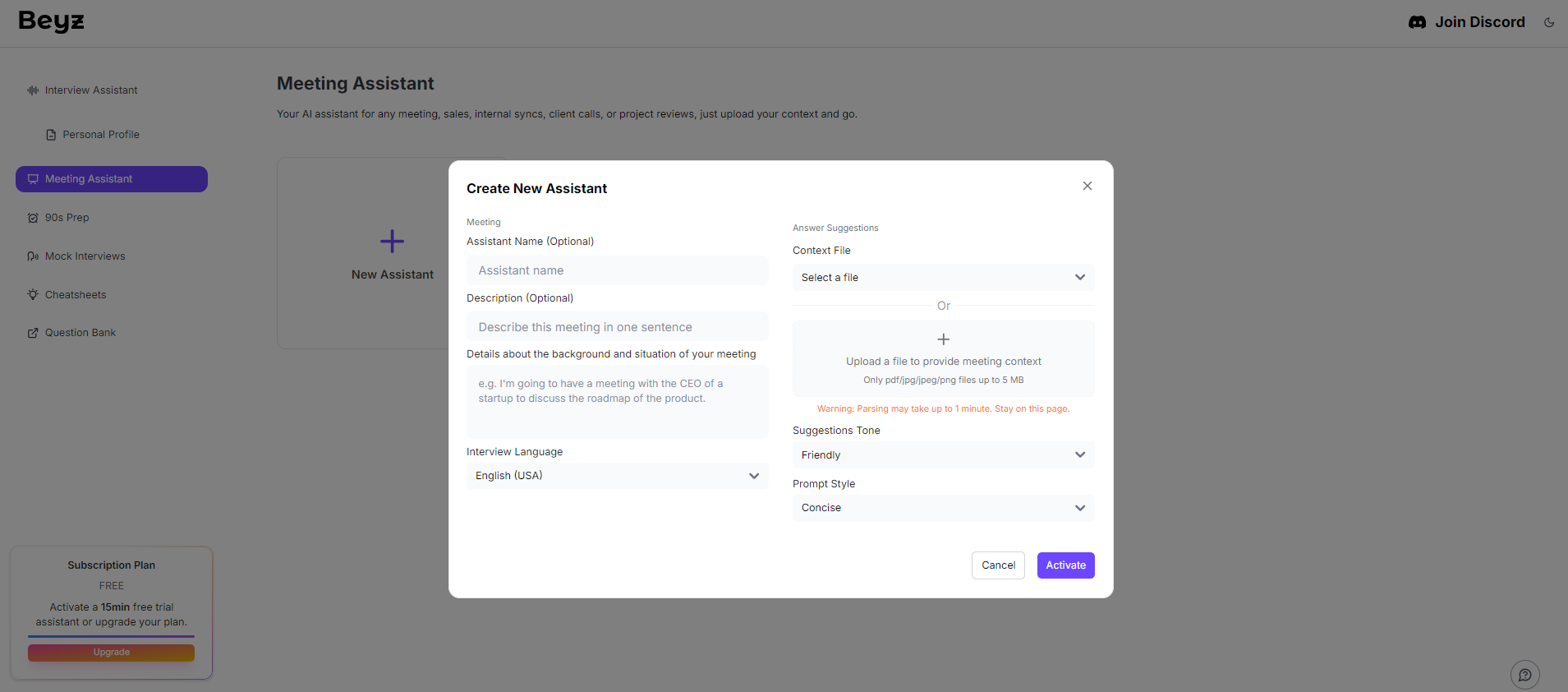Click the New Assistant plus icon
This screenshot has height=692, width=1568.
[392, 242]
